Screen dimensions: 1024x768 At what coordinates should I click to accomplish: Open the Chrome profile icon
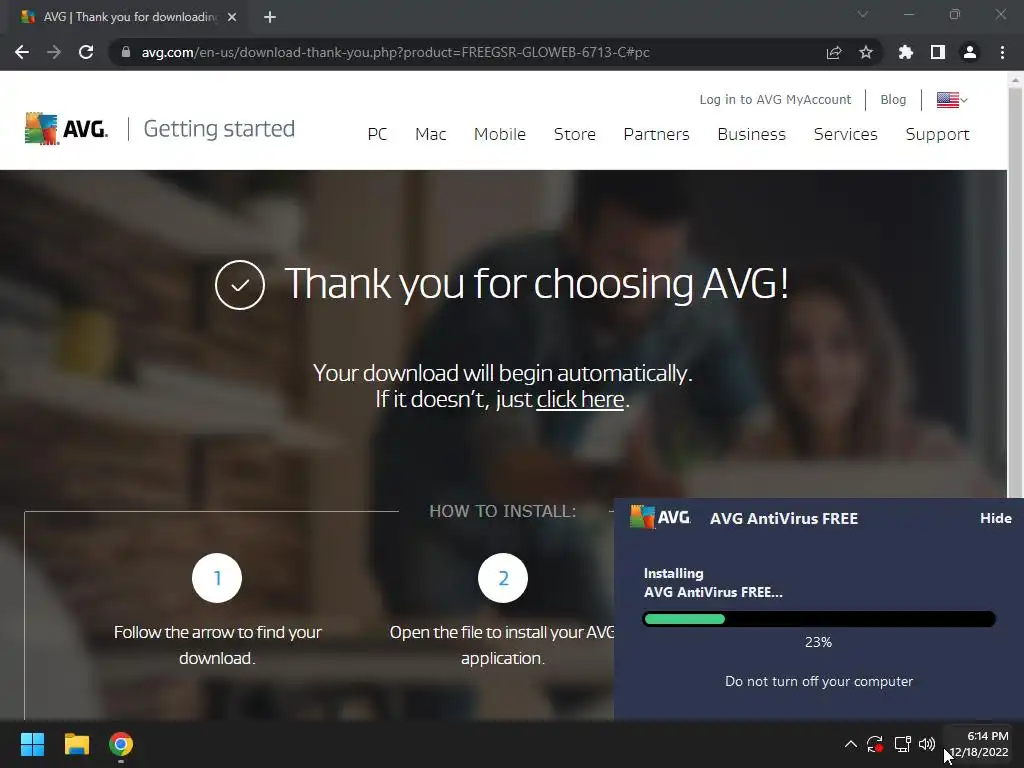pyautogui.click(x=970, y=52)
